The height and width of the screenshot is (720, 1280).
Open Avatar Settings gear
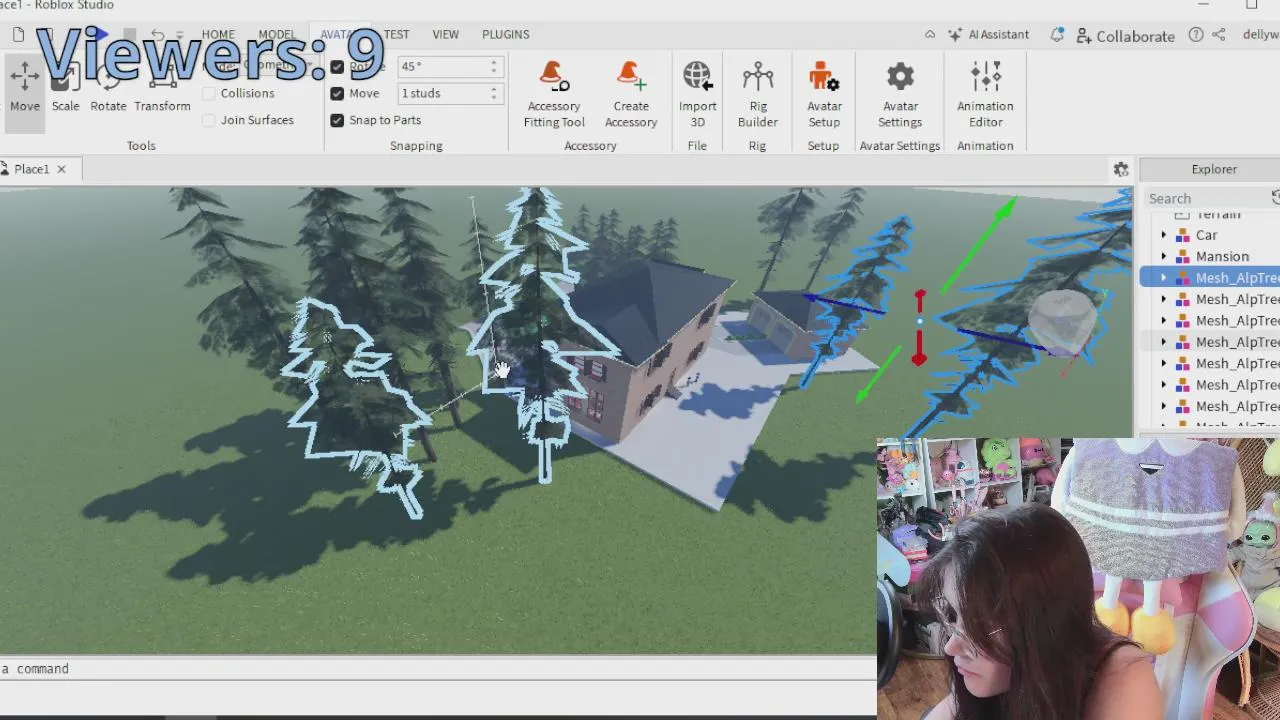point(900,94)
